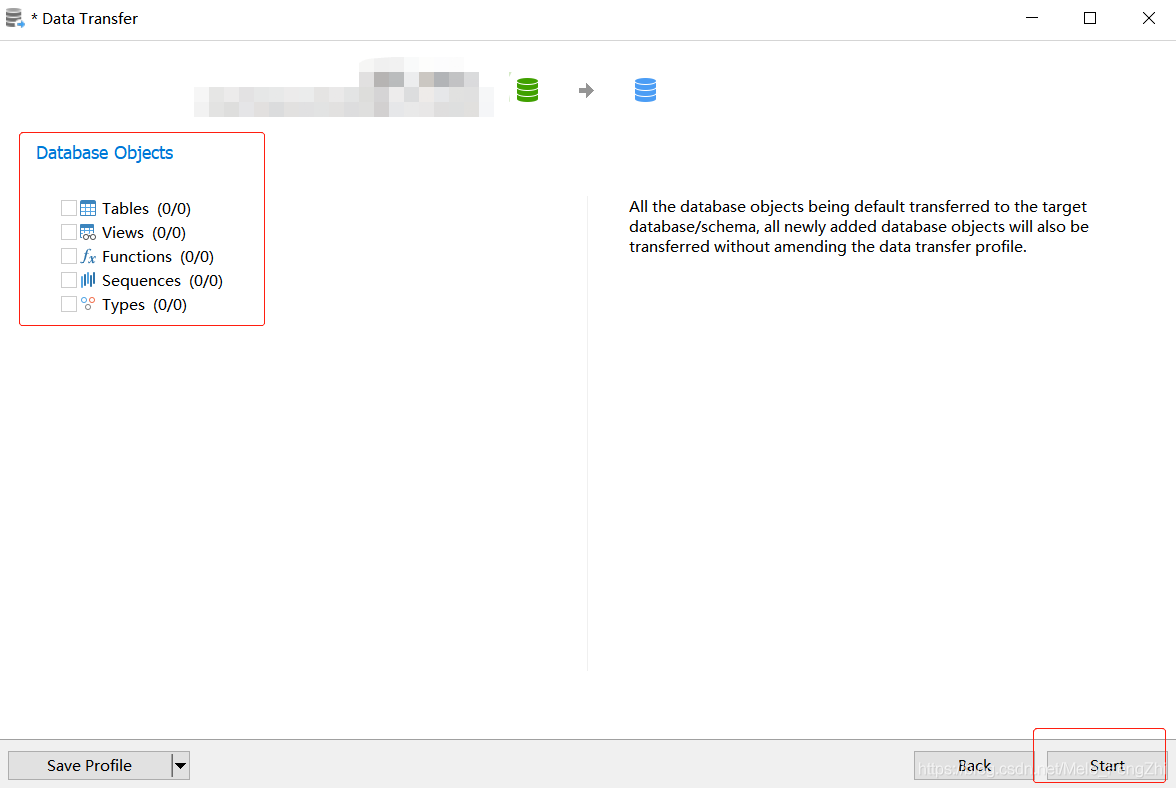The height and width of the screenshot is (788, 1176).
Task: Select the Sequences (0/0) label
Action: click(162, 280)
